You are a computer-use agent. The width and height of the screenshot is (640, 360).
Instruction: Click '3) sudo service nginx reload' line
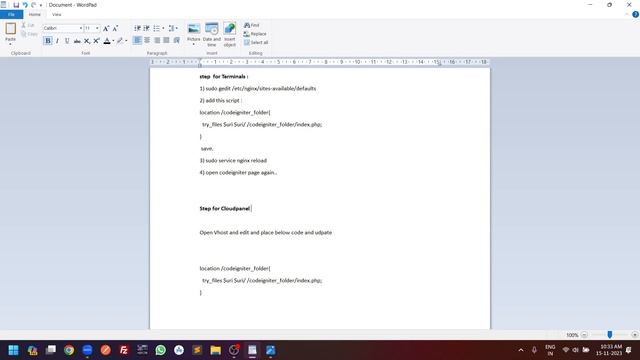pyautogui.click(x=233, y=160)
